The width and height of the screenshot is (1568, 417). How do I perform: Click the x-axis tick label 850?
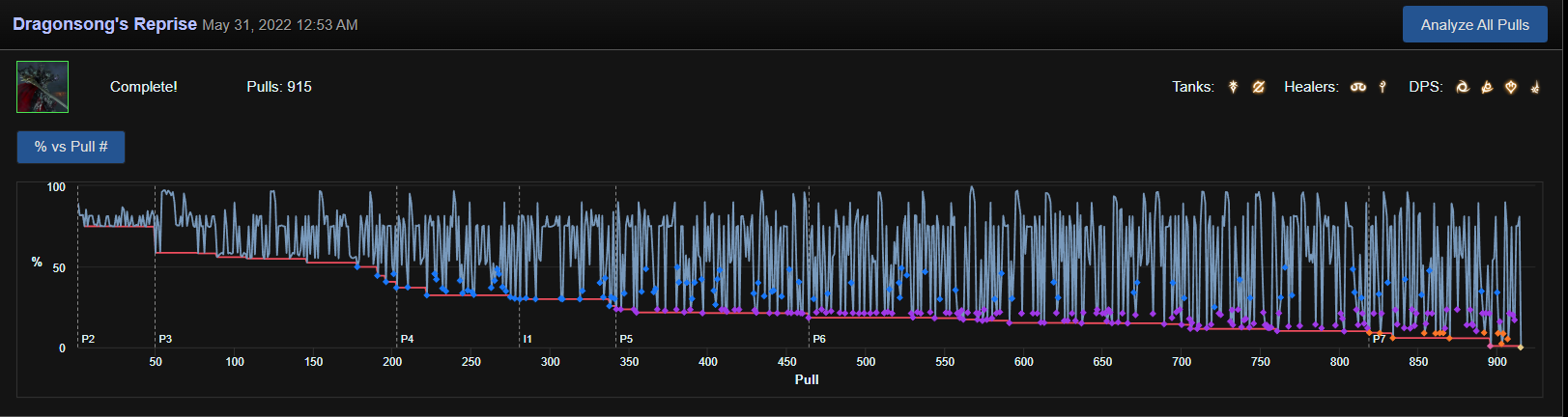[1418, 362]
